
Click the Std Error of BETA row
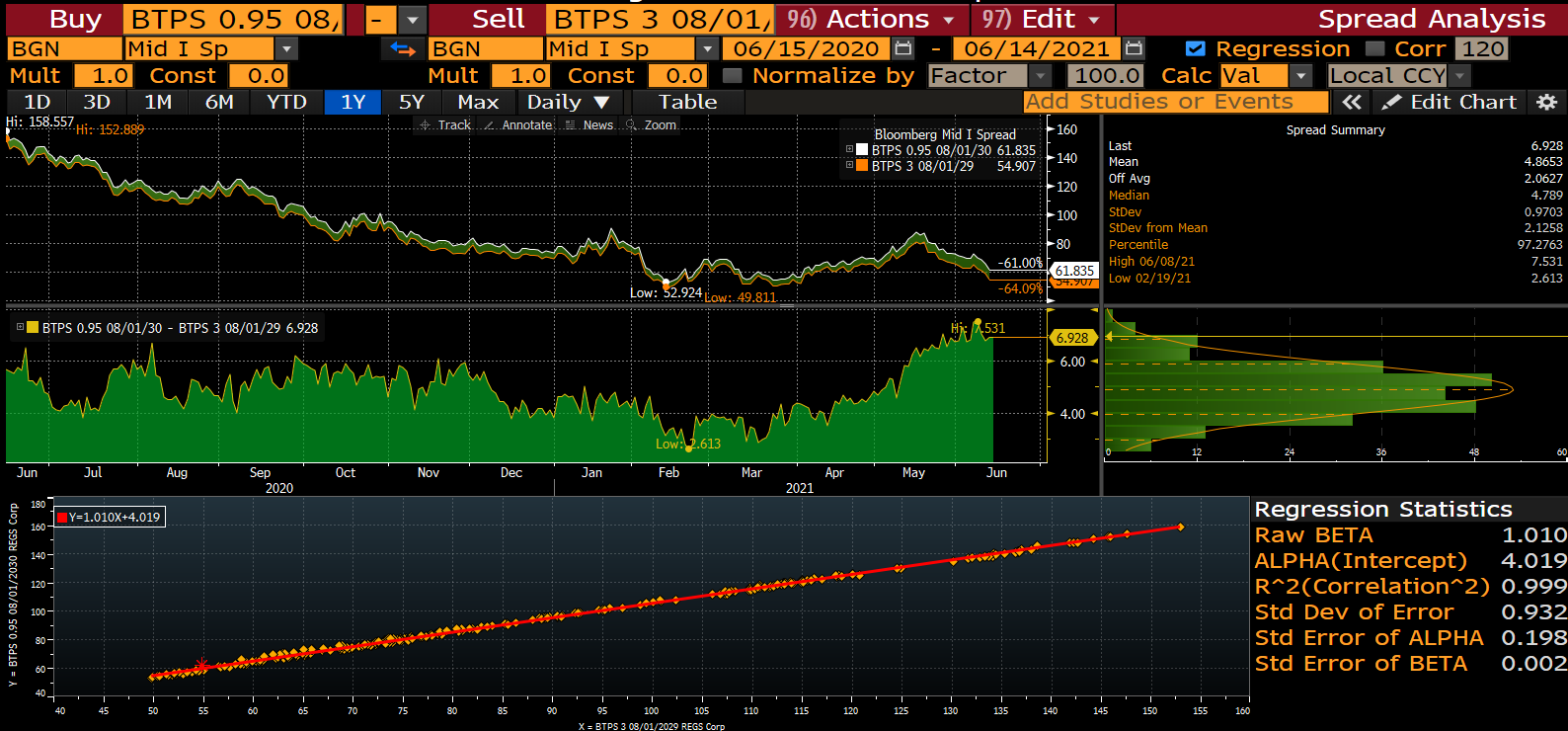pos(1410,663)
